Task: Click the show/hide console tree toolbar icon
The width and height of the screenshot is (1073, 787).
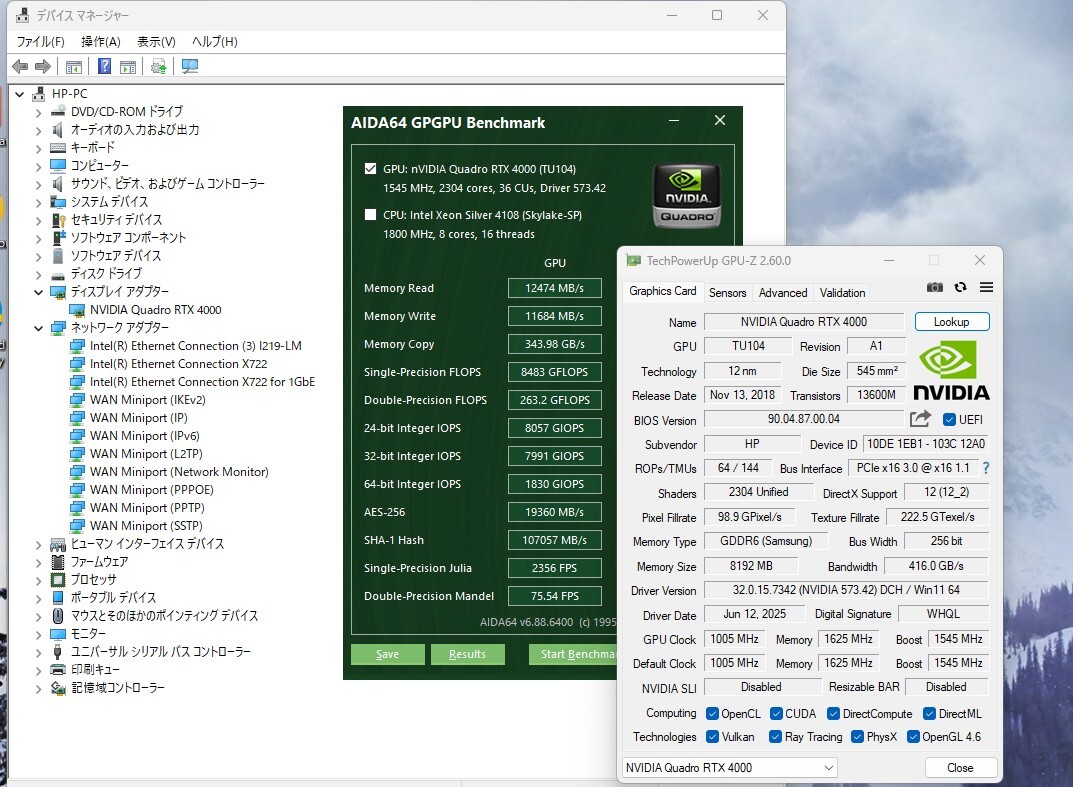Action: pos(73,66)
